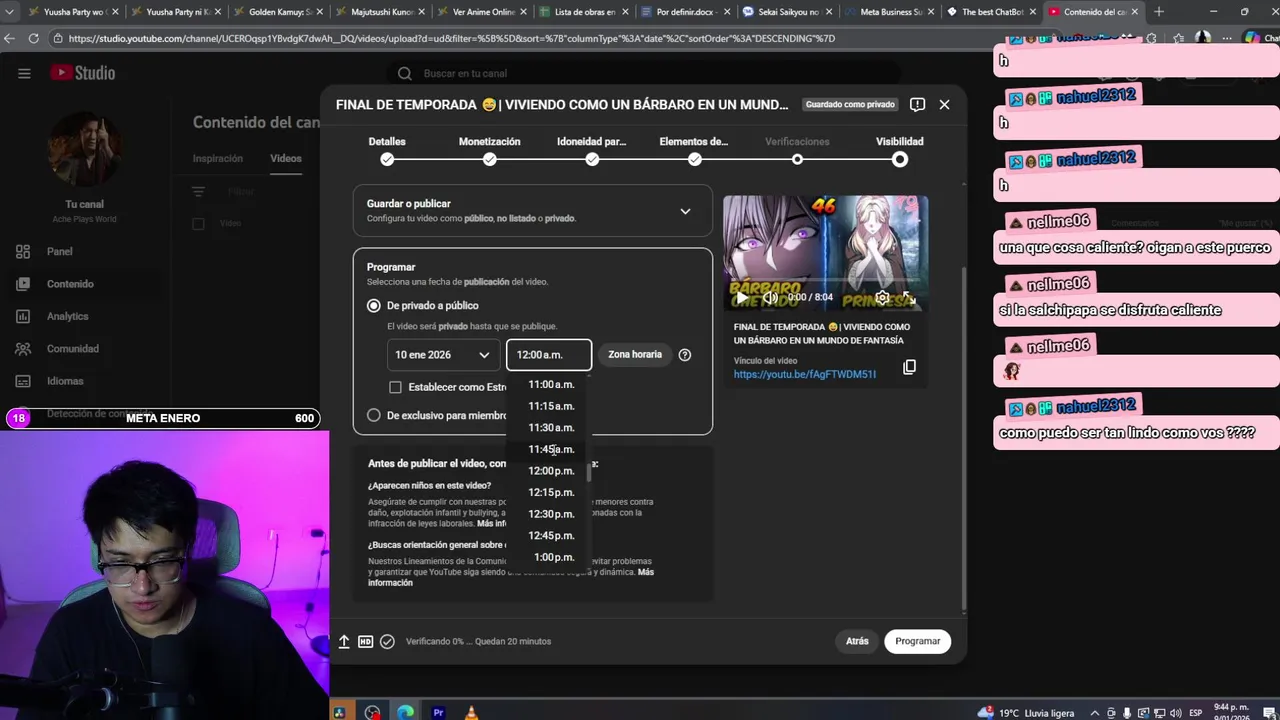
Task: Click the time zone help question mark
Action: 685,354
